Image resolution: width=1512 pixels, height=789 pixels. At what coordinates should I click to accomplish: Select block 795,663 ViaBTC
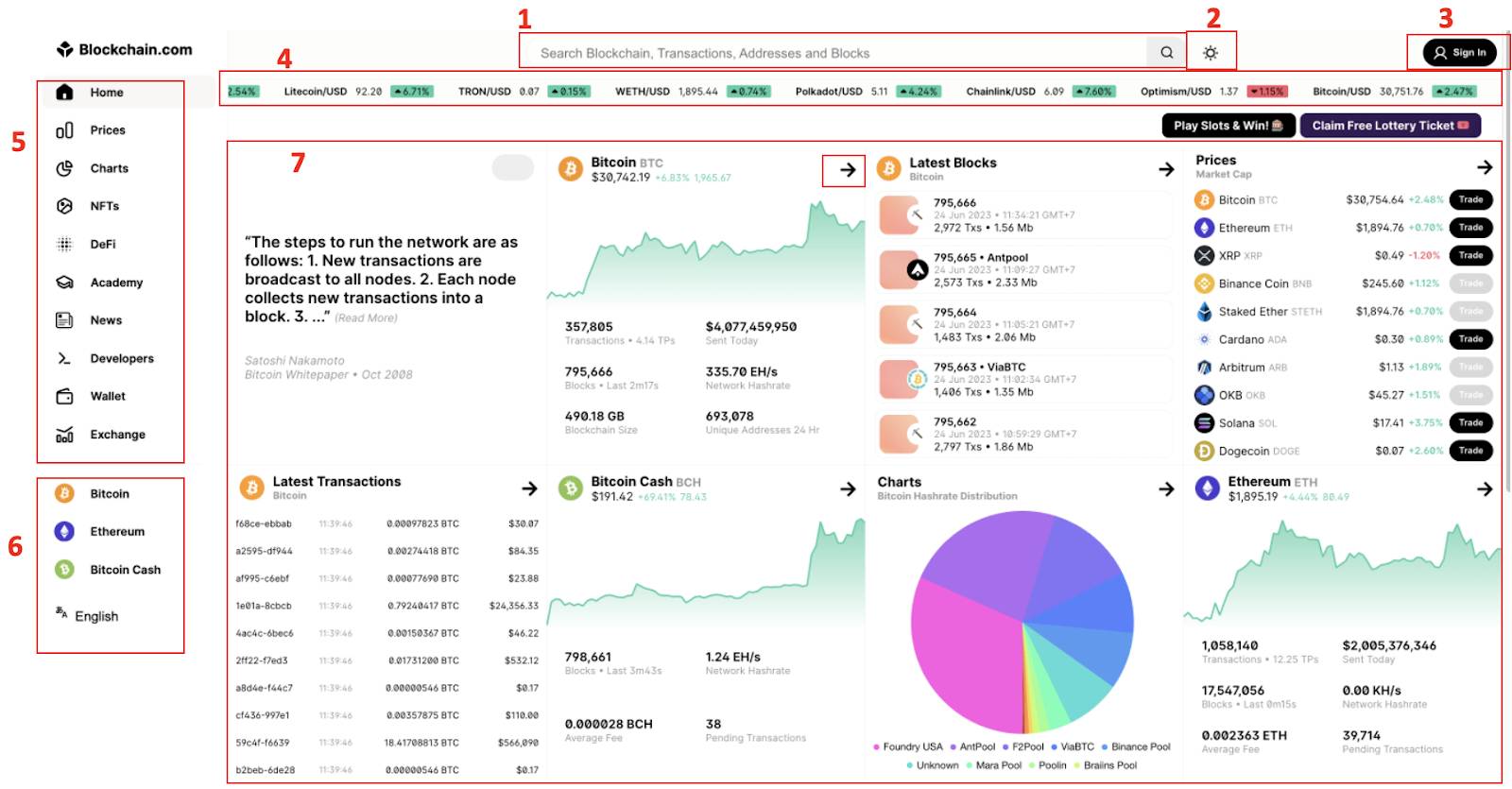click(1024, 380)
